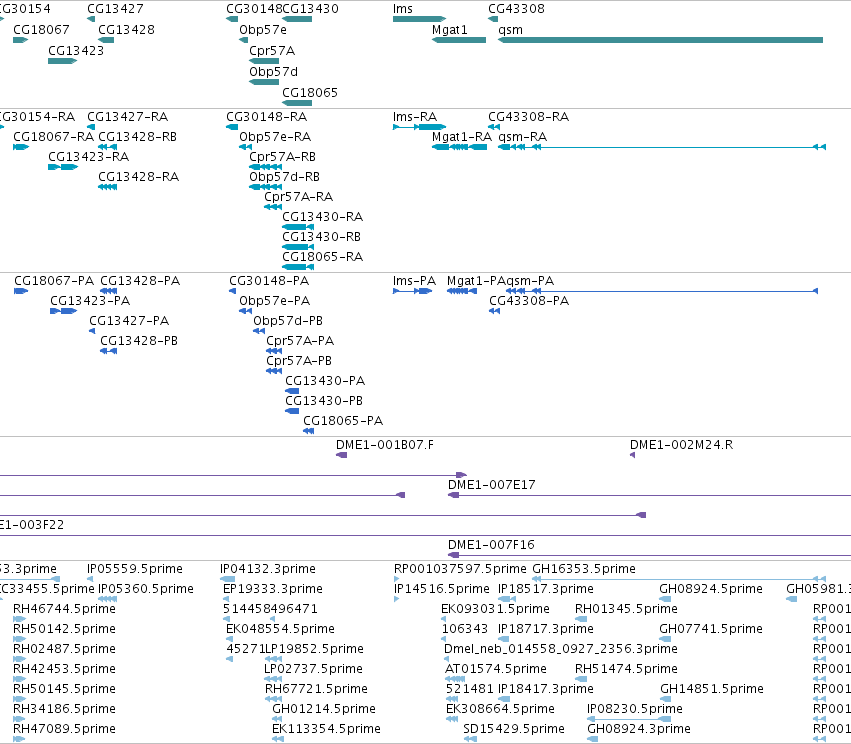Image resolution: width=851 pixels, height=744 pixels.
Task: Click the CG13423 gene arrow glyph
Action: [x=62, y=61]
